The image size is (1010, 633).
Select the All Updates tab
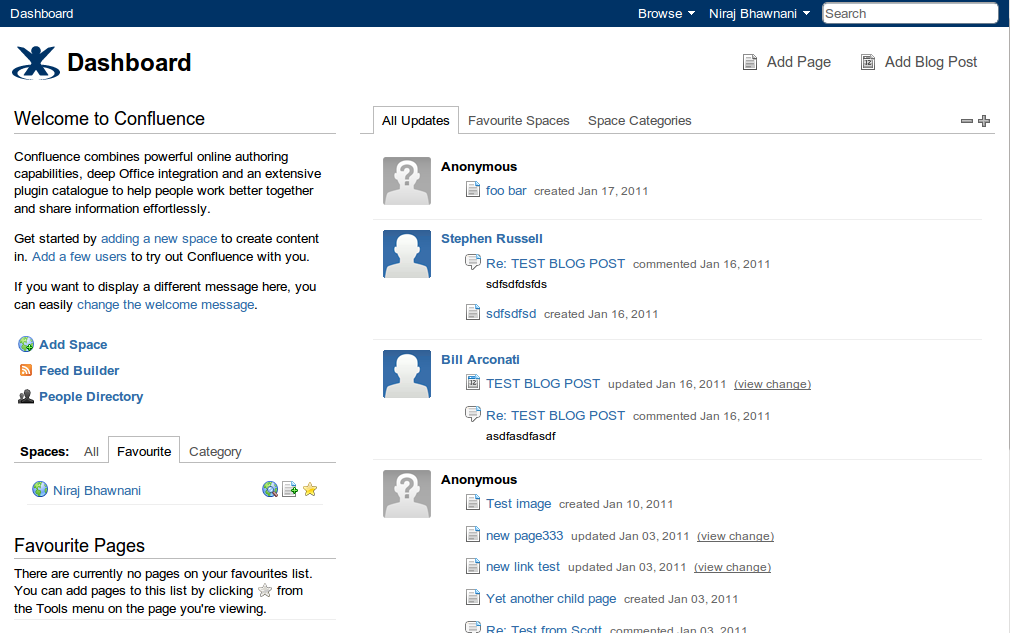tap(415, 120)
